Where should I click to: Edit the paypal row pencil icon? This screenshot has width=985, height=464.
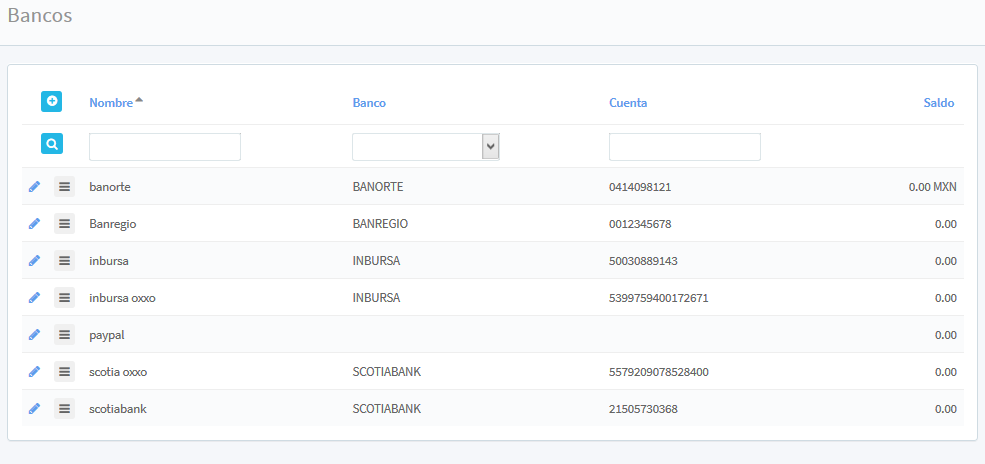(x=34, y=335)
